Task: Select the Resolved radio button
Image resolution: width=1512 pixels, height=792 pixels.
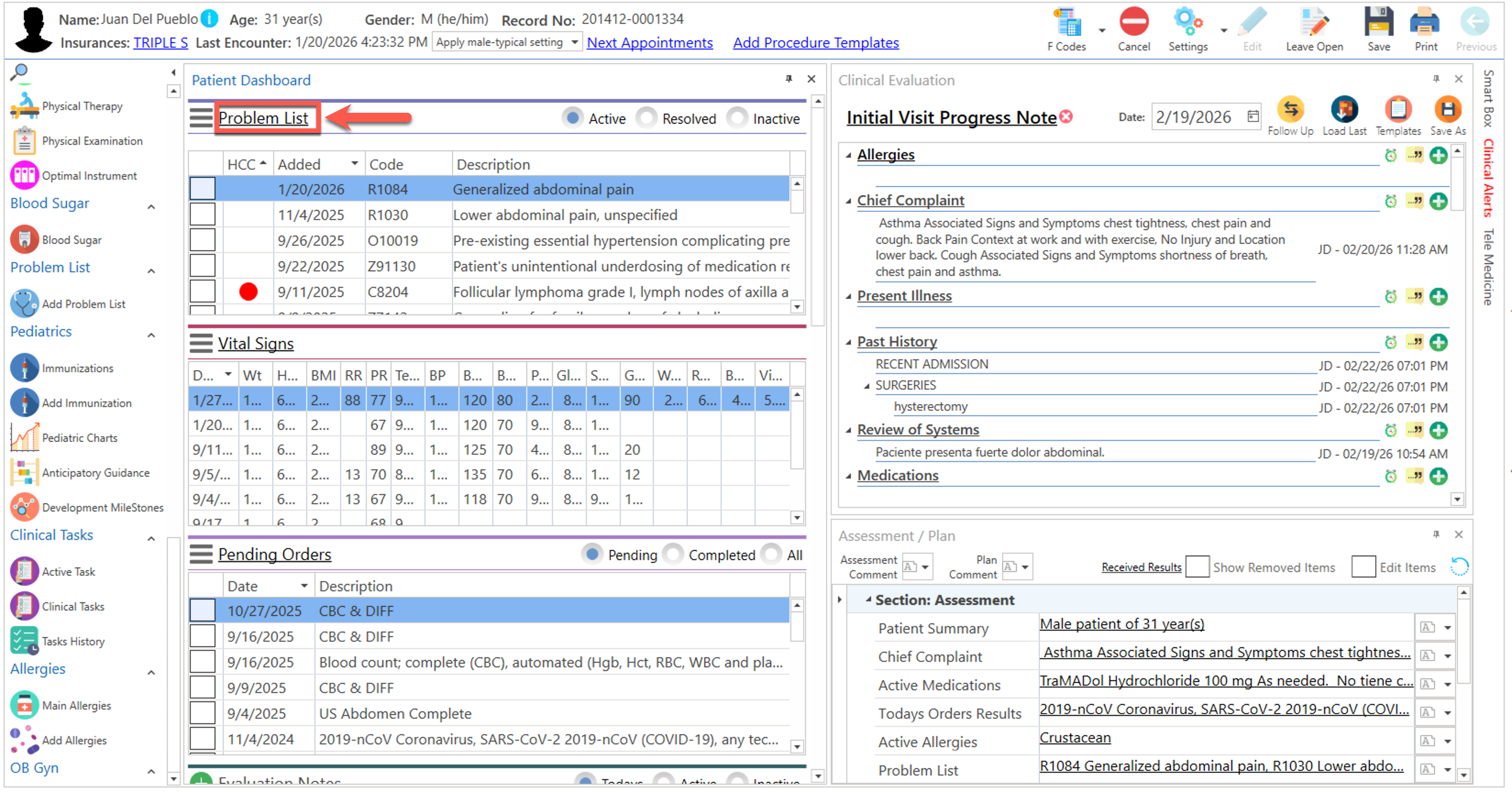Action: tap(646, 119)
